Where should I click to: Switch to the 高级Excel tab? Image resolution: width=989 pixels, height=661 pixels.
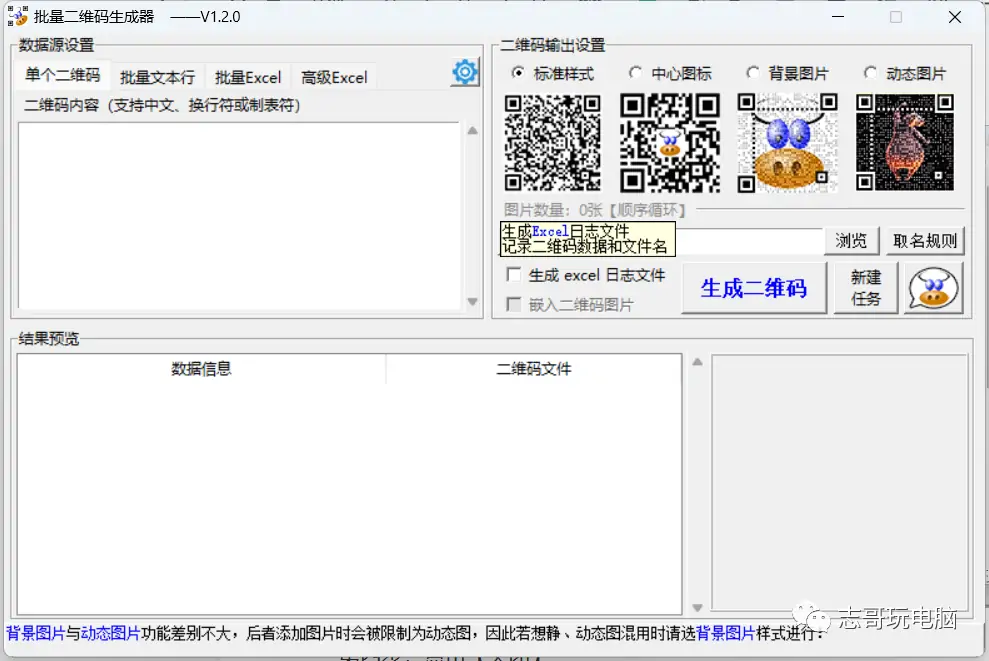tap(334, 77)
